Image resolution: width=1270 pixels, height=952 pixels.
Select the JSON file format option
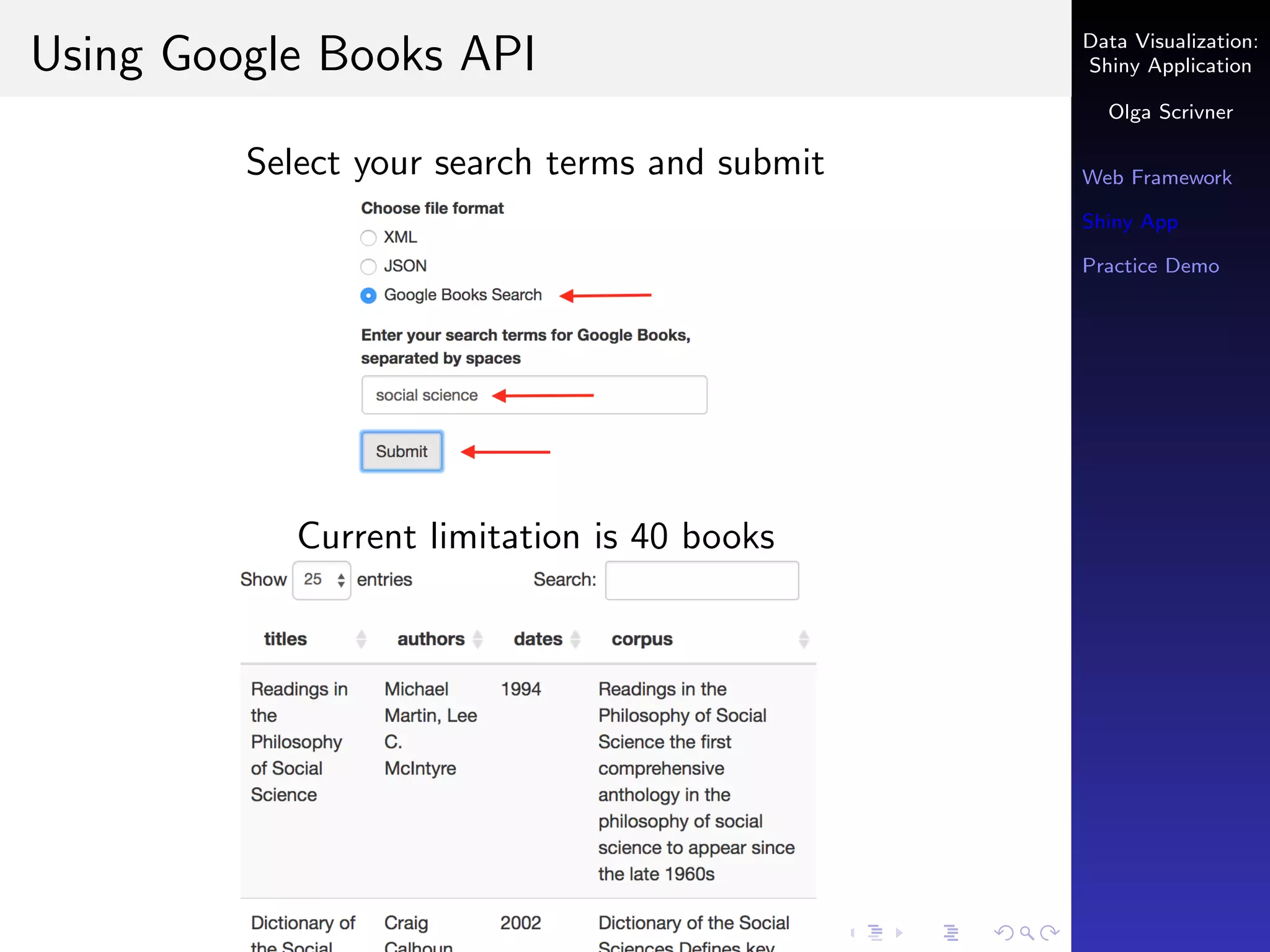[x=368, y=267]
